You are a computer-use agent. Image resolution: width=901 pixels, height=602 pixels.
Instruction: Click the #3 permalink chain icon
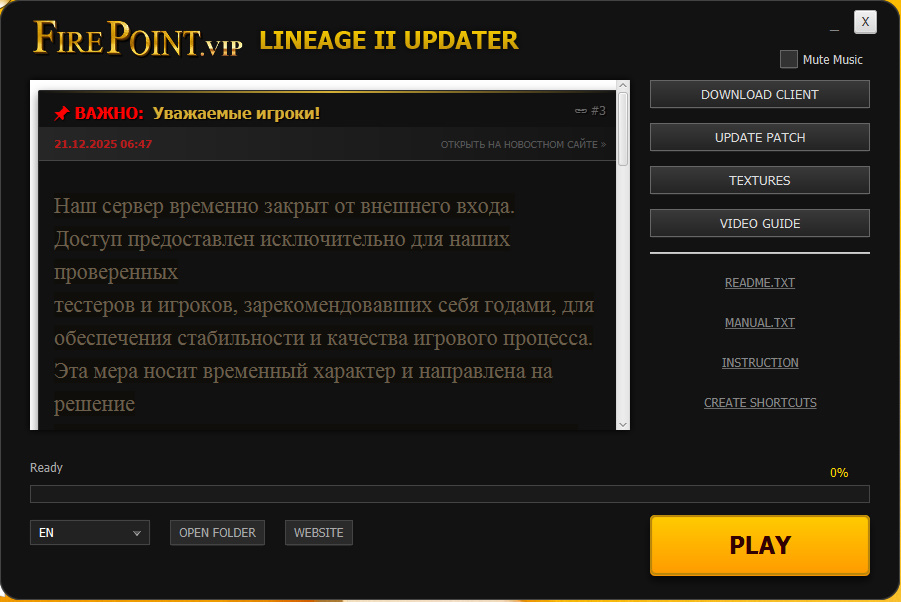[x=580, y=111]
